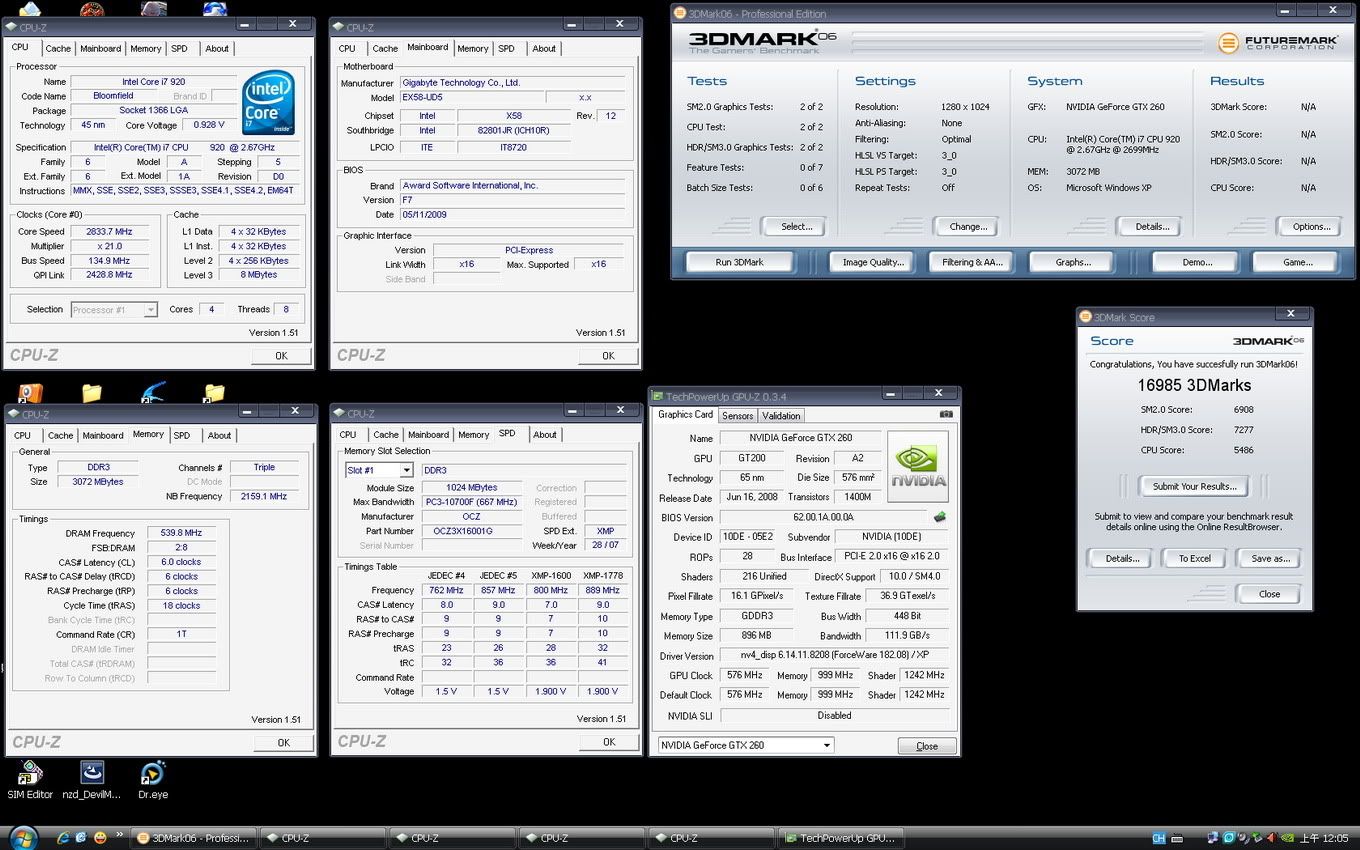Click OK in the CPU-Z processor window

click(281, 356)
